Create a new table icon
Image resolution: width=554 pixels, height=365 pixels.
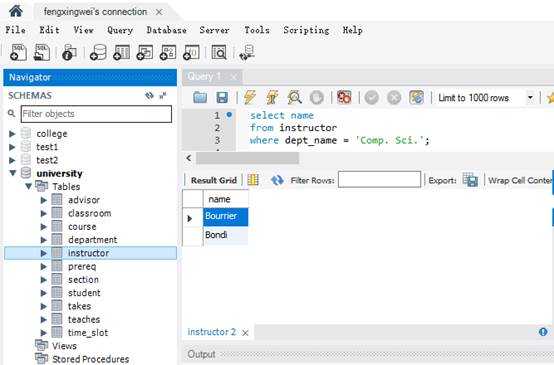[121, 53]
